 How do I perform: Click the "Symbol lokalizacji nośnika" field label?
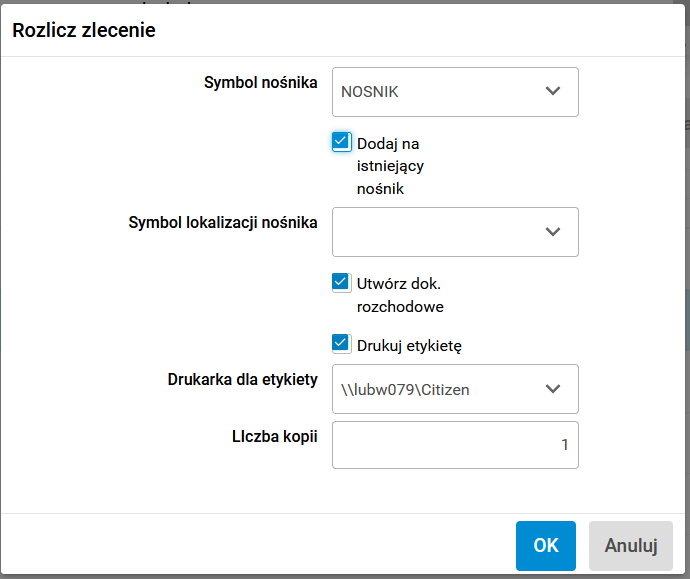[223, 222]
